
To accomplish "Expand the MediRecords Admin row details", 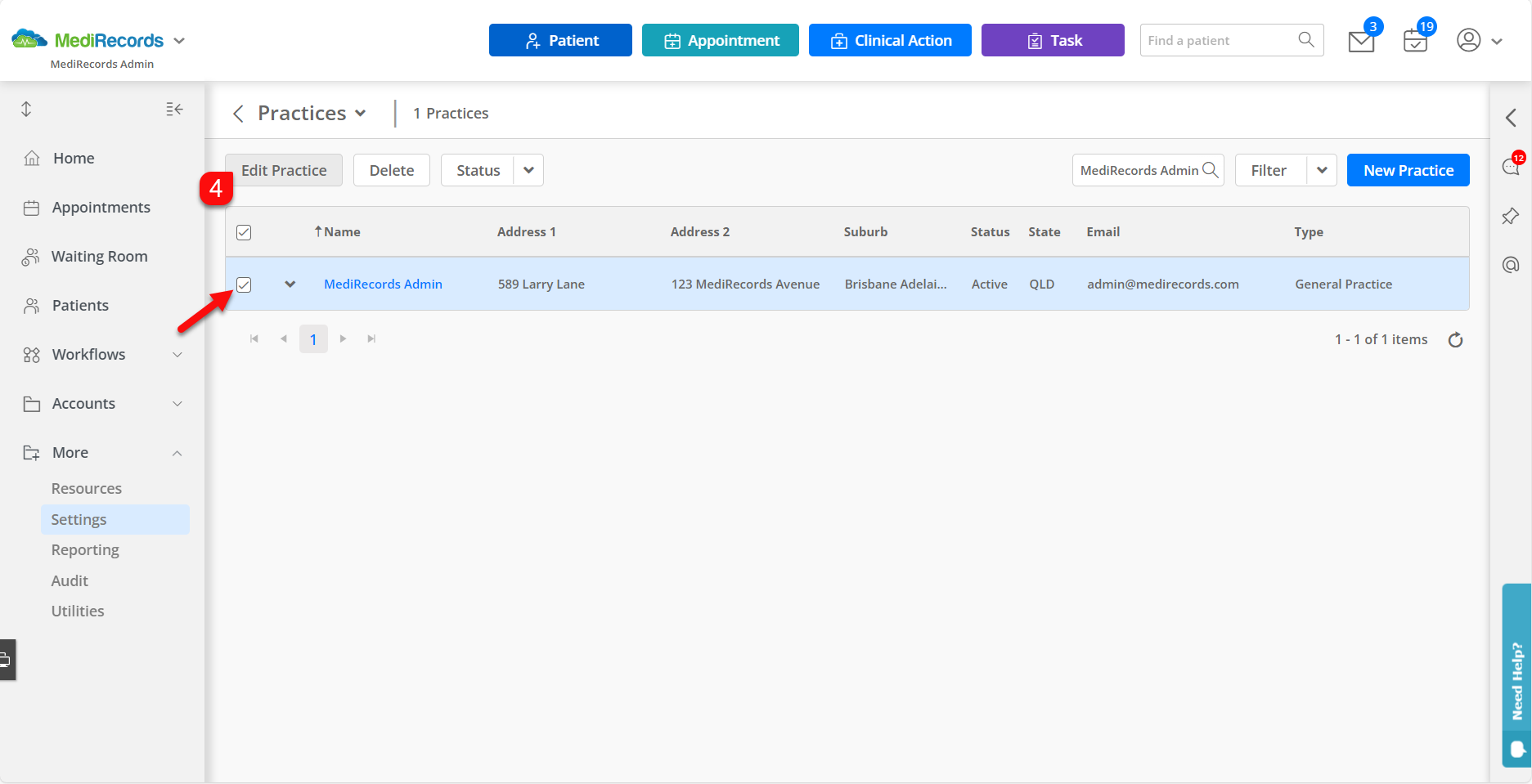I will [x=290, y=284].
